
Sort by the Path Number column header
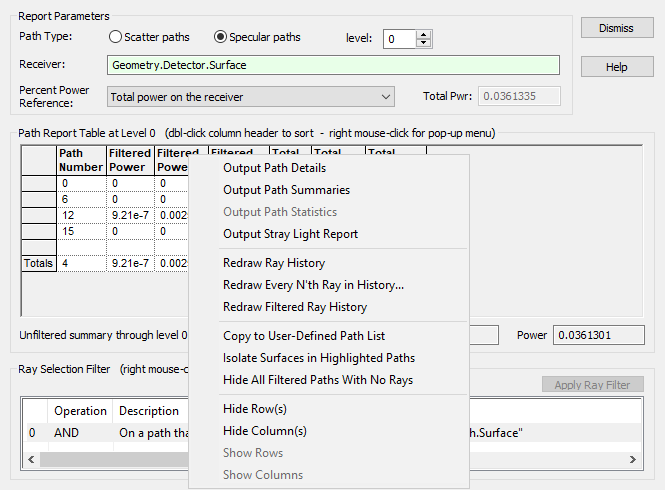tap(80, 160)
